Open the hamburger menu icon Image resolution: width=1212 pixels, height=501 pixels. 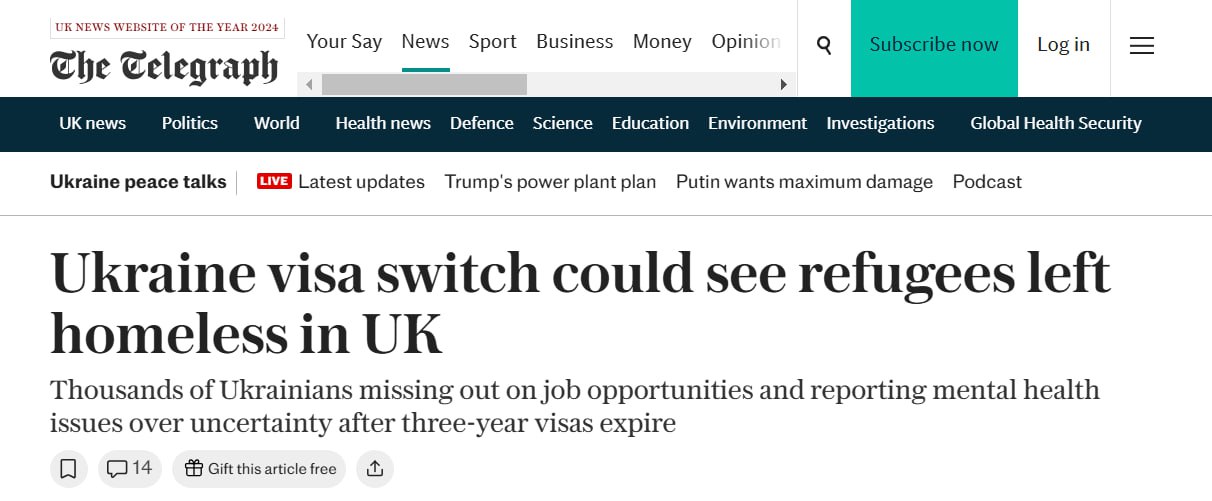coord(1141,45)
